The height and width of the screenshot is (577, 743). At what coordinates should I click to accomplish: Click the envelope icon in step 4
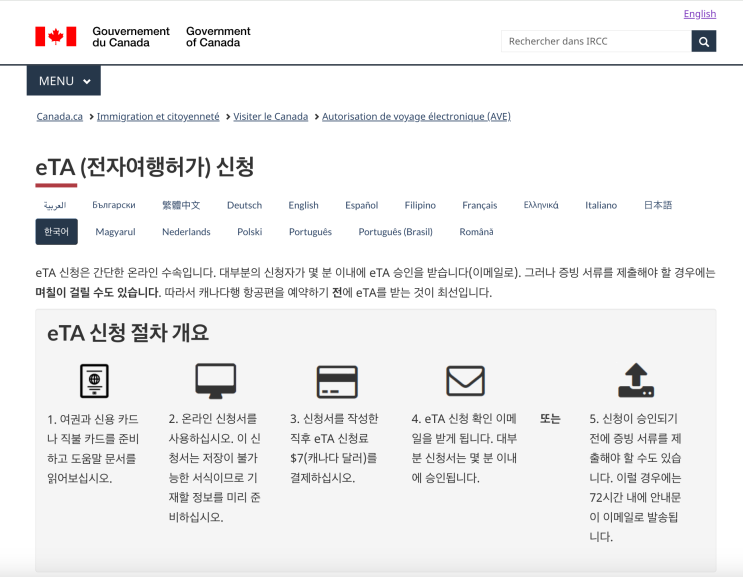[x=465, y=380]
